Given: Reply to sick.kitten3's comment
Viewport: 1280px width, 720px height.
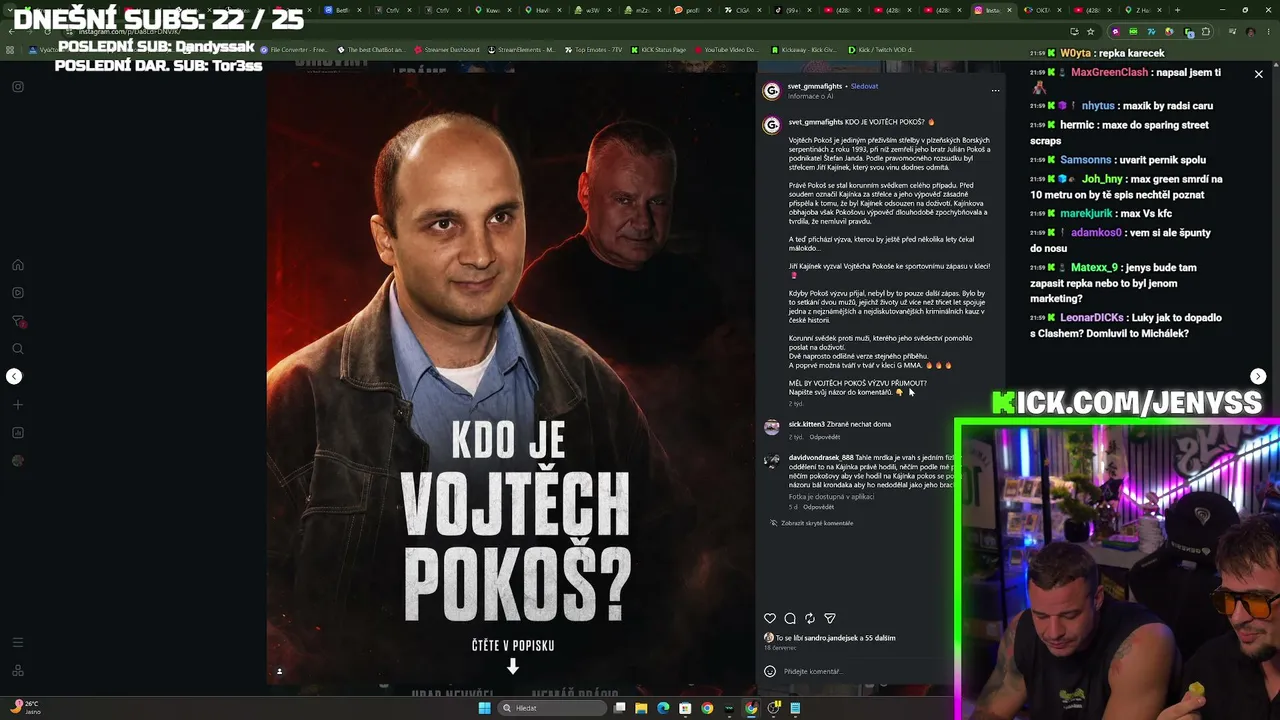Looking at the screenshot, I should (x=825, y=437).
